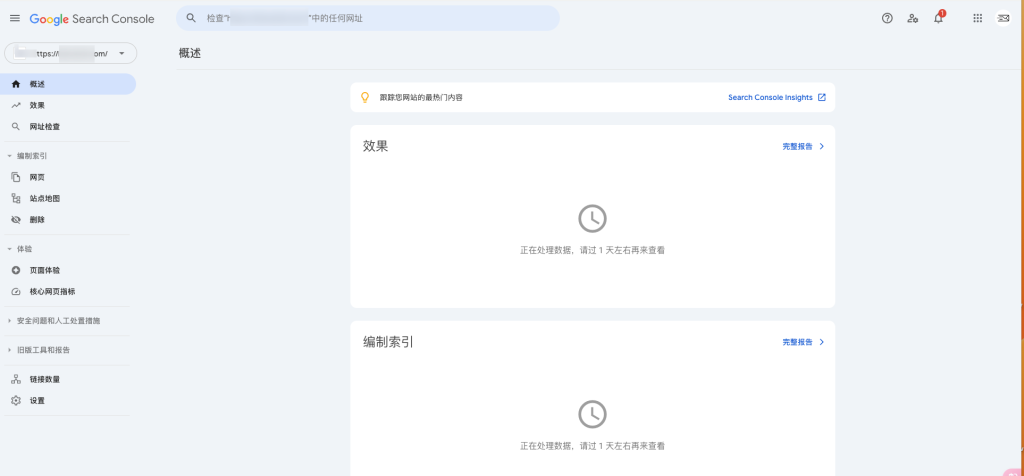The width and height of the screenshot is (1024, 476).
Task: Click processing data message in 效果 card
Action: pyautogui.click(x=592, y=250)
